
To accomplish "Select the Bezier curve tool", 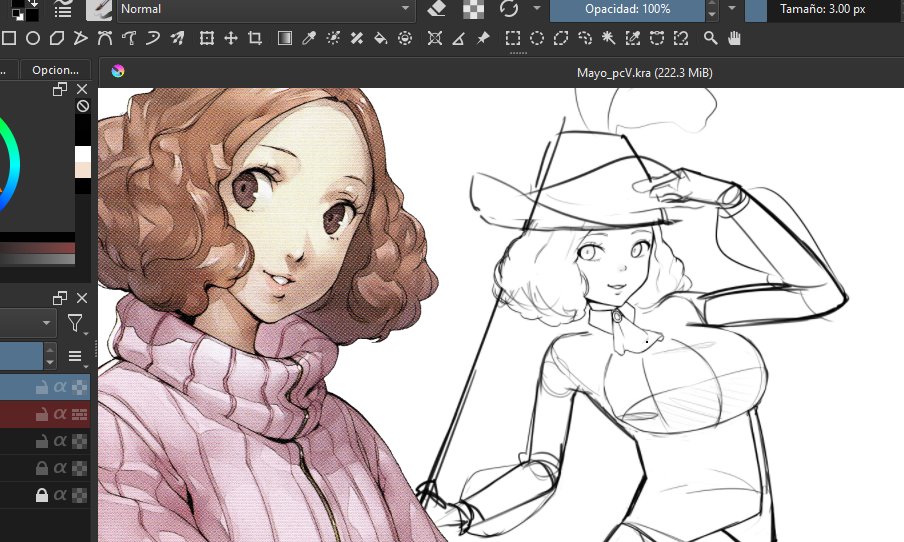I will click(105, 39).
